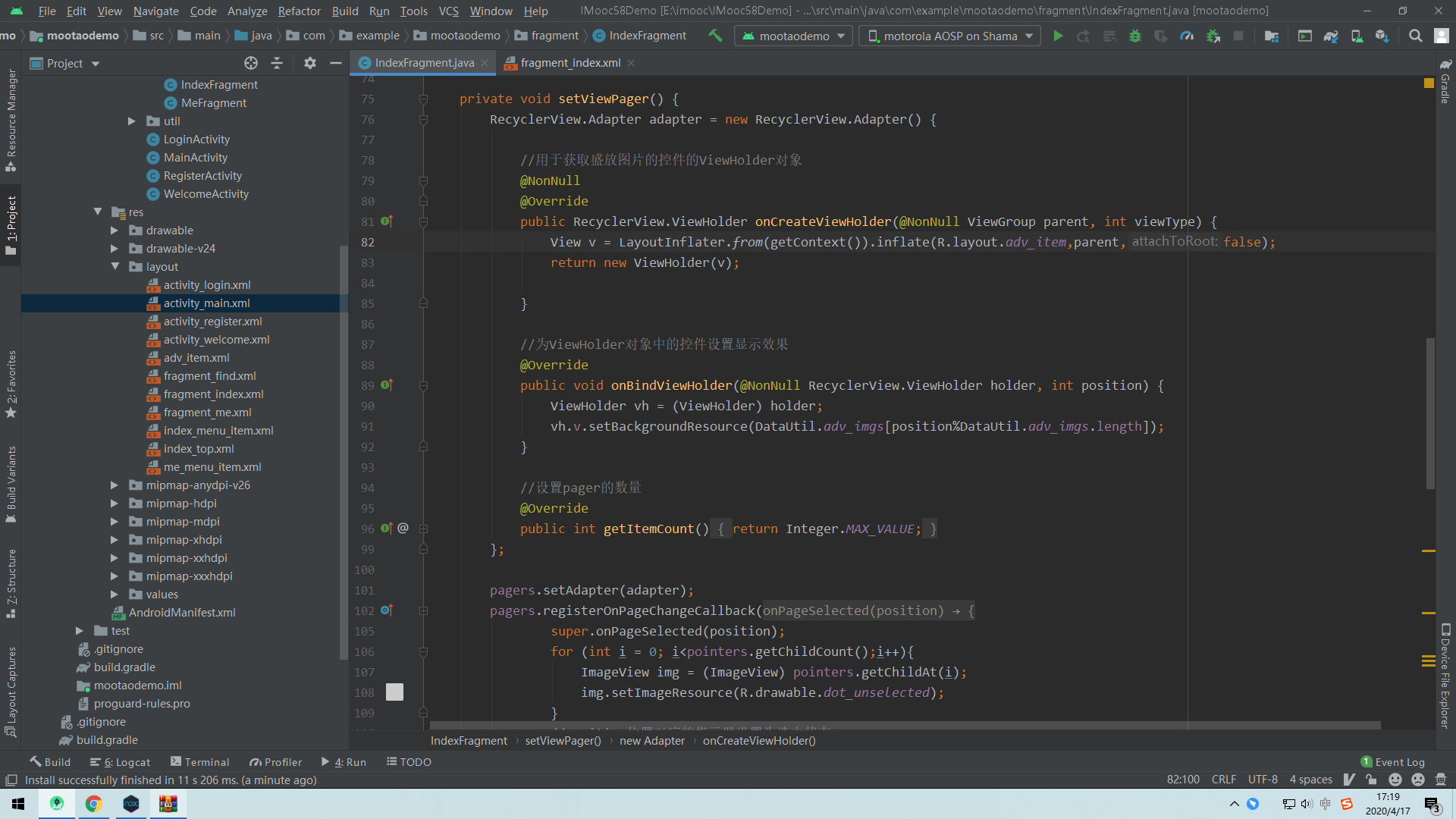
Task: Click the Search Everywhere magnifier icon
Action: 1415,36
